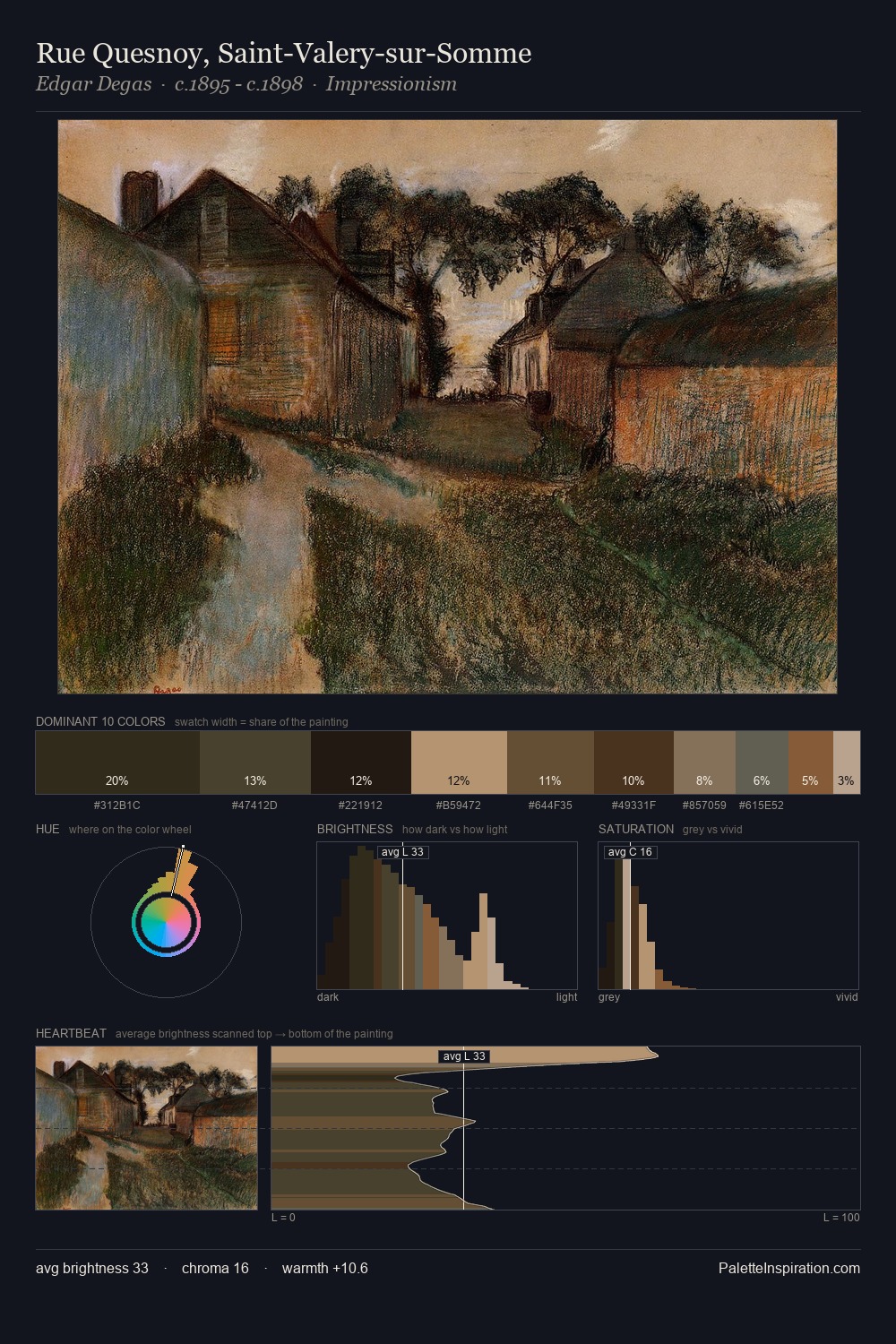Select the 6% grey-green swatch #615E52
This screenshot has height=1344, width=896.
tap(762, 762)
